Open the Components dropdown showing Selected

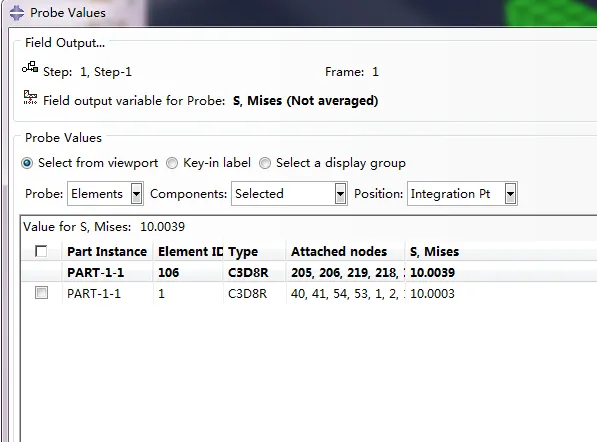tap(289, 194)
